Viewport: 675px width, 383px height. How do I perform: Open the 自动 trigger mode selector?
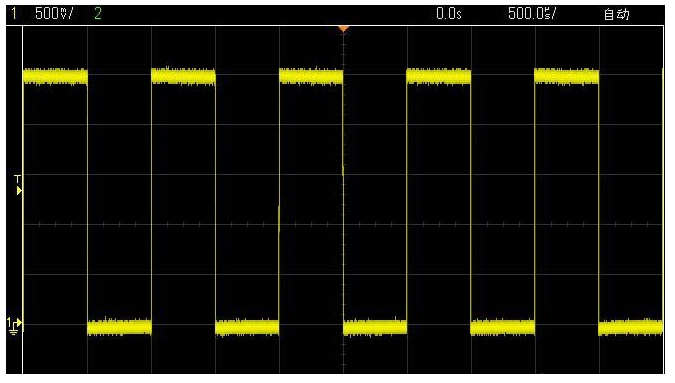616,14
